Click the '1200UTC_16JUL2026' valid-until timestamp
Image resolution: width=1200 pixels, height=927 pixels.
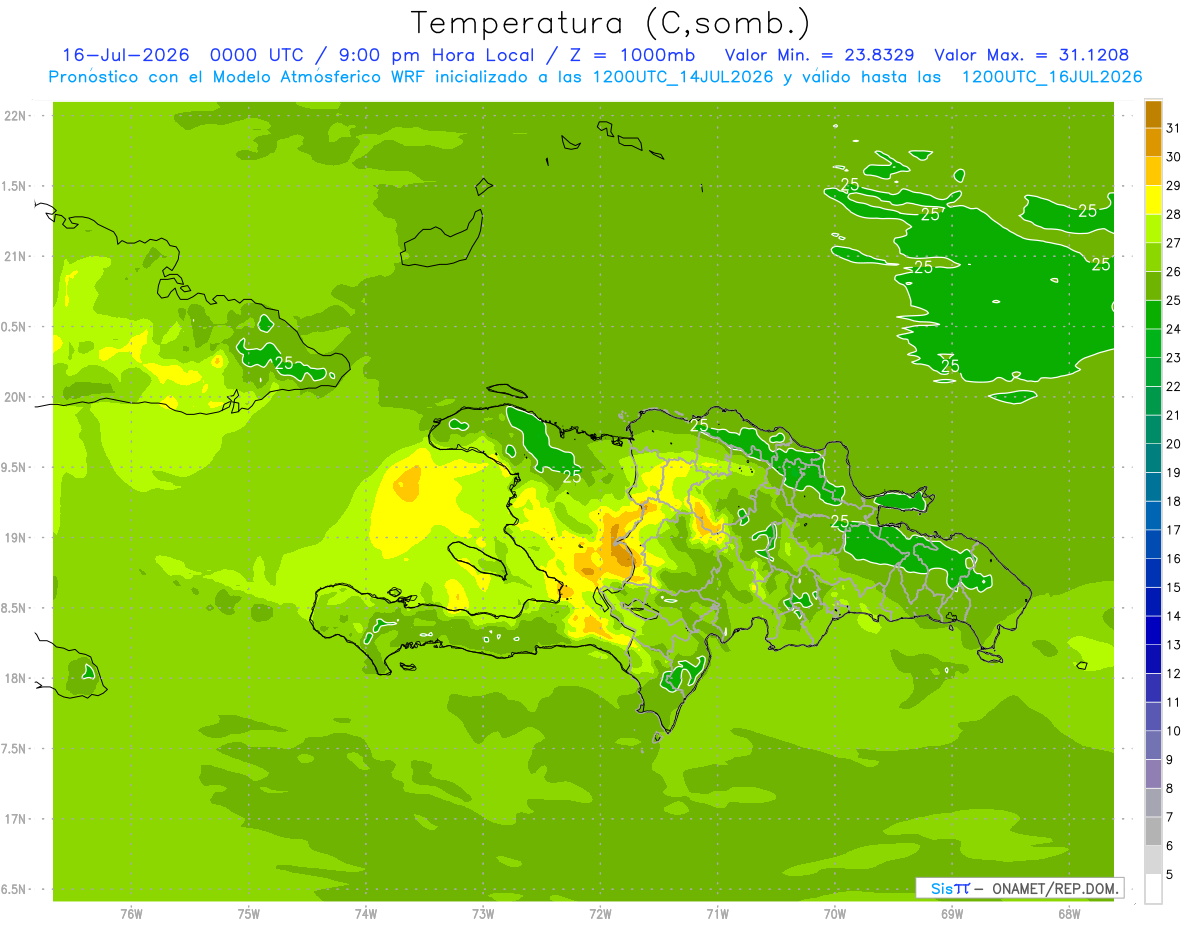1051,77
